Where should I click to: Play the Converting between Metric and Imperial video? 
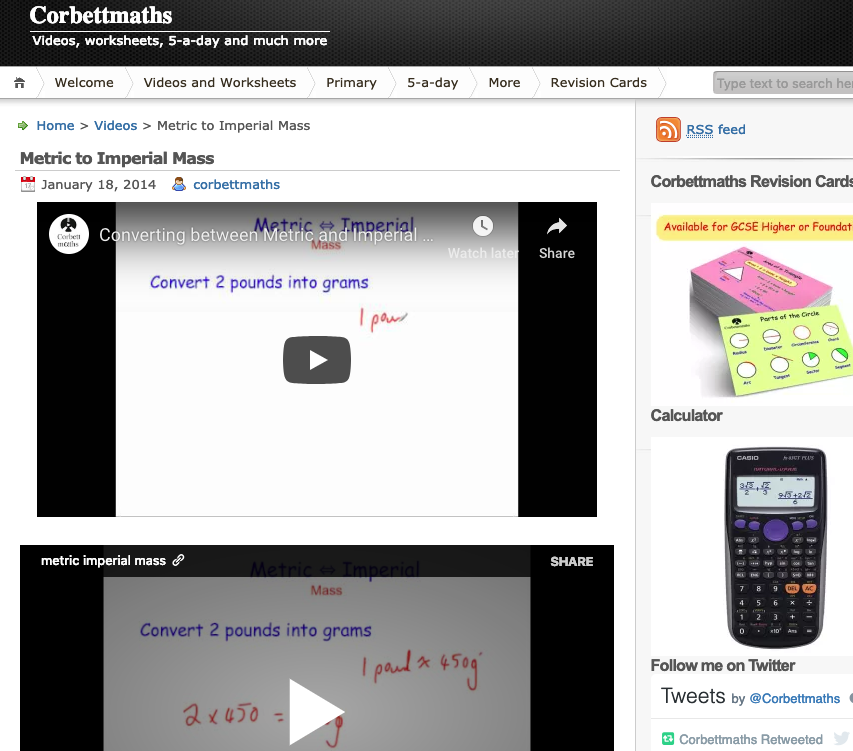click(317, 361)
